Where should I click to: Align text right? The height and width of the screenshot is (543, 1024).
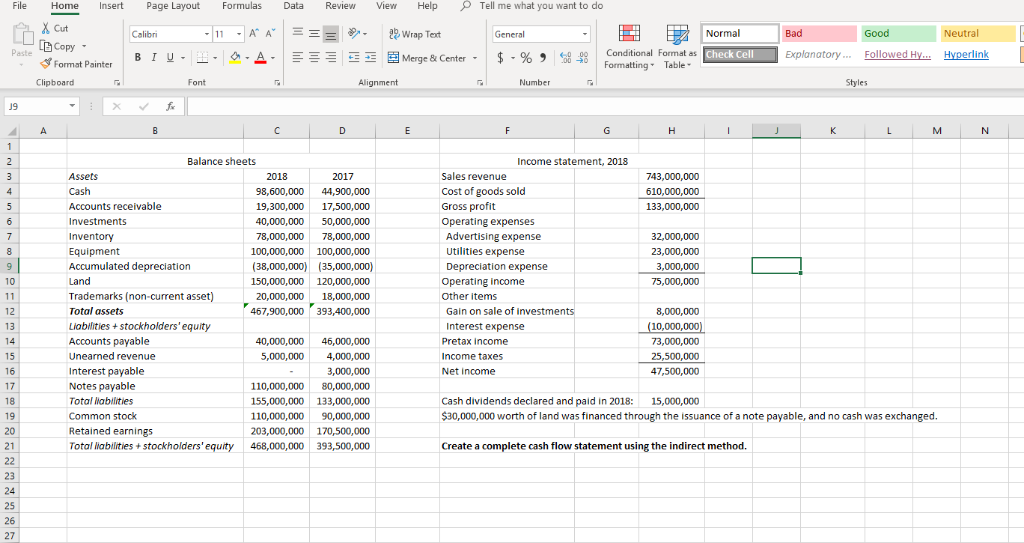tap(331, 58)
